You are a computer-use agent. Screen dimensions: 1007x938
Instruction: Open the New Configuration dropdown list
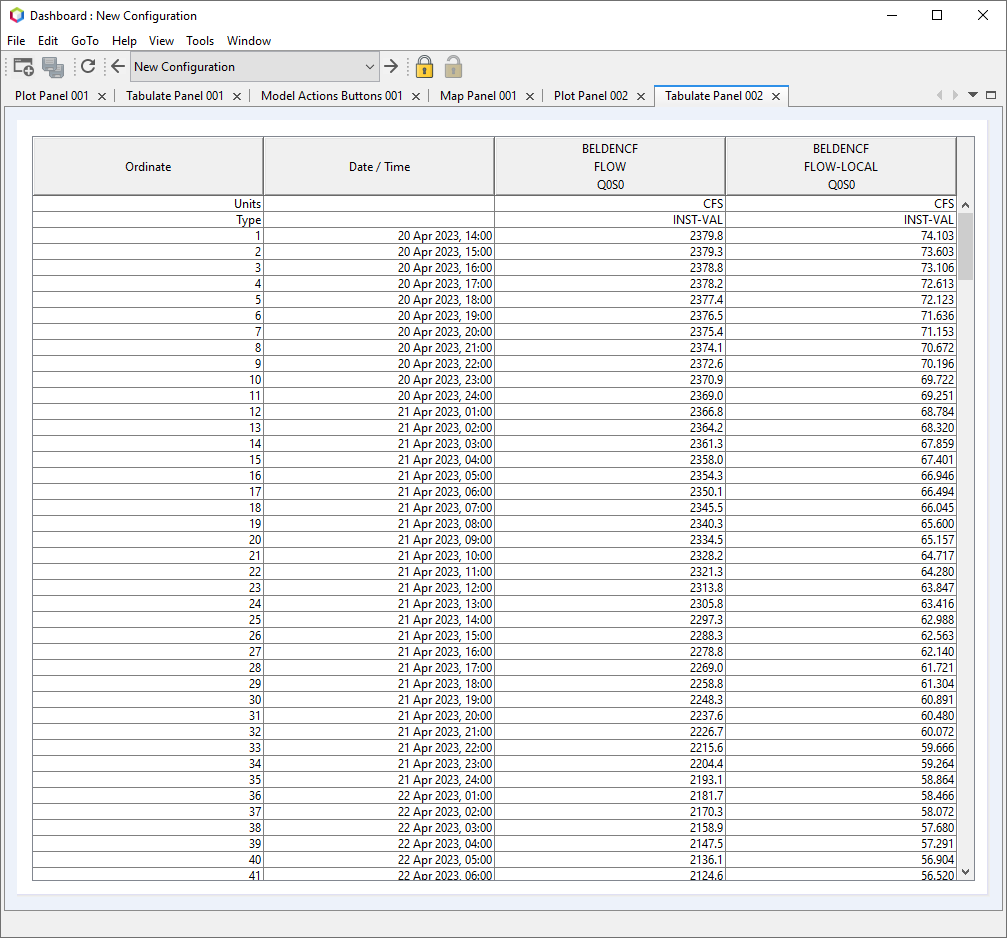pos(369,66)
